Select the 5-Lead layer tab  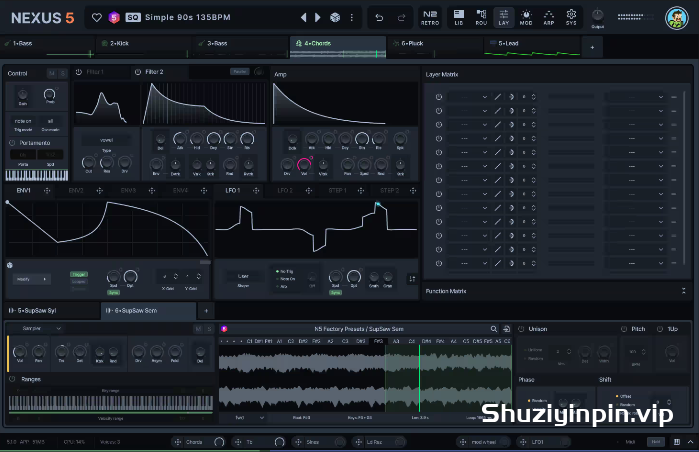(532, 47)
